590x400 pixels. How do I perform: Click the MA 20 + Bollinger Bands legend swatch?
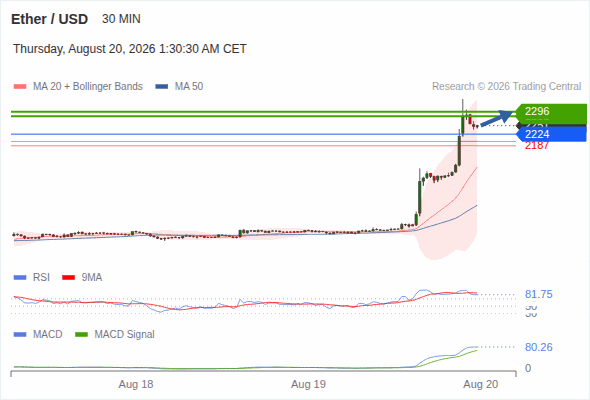coord(20,87)
